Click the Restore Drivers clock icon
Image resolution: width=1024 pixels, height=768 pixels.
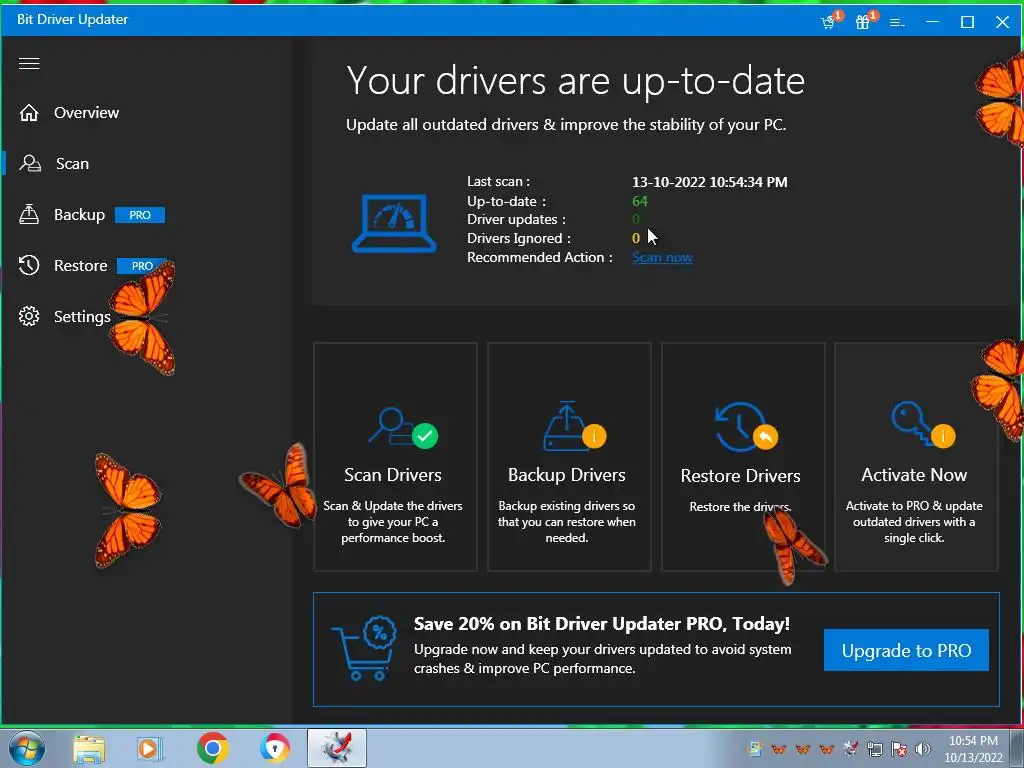click(746, 427)
